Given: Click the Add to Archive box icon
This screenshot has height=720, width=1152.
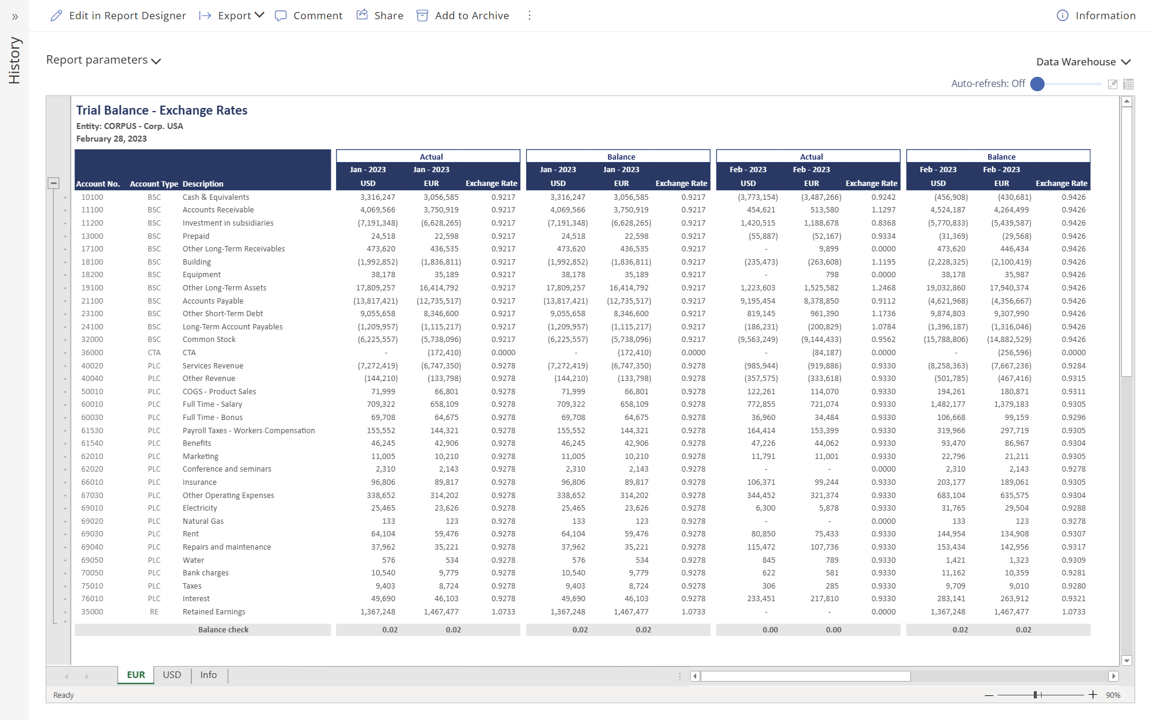Looking at the screenshot, I should (422, 16).
